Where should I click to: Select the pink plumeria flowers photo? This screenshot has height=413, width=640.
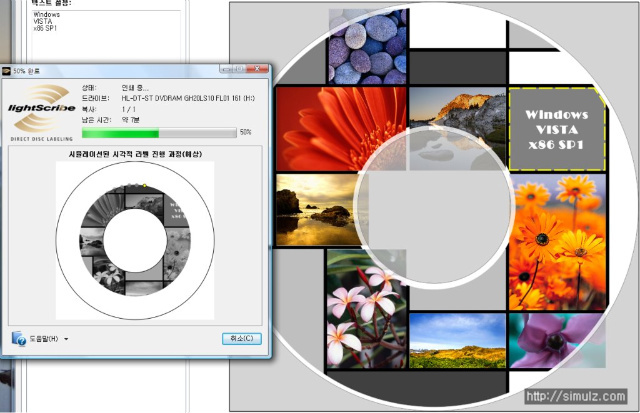point(367,309)
